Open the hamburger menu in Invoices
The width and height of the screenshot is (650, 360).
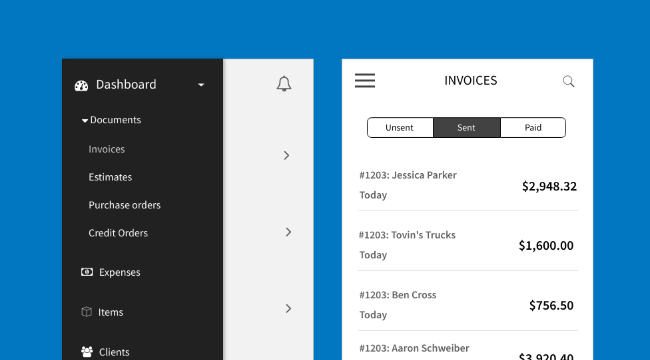365,80
